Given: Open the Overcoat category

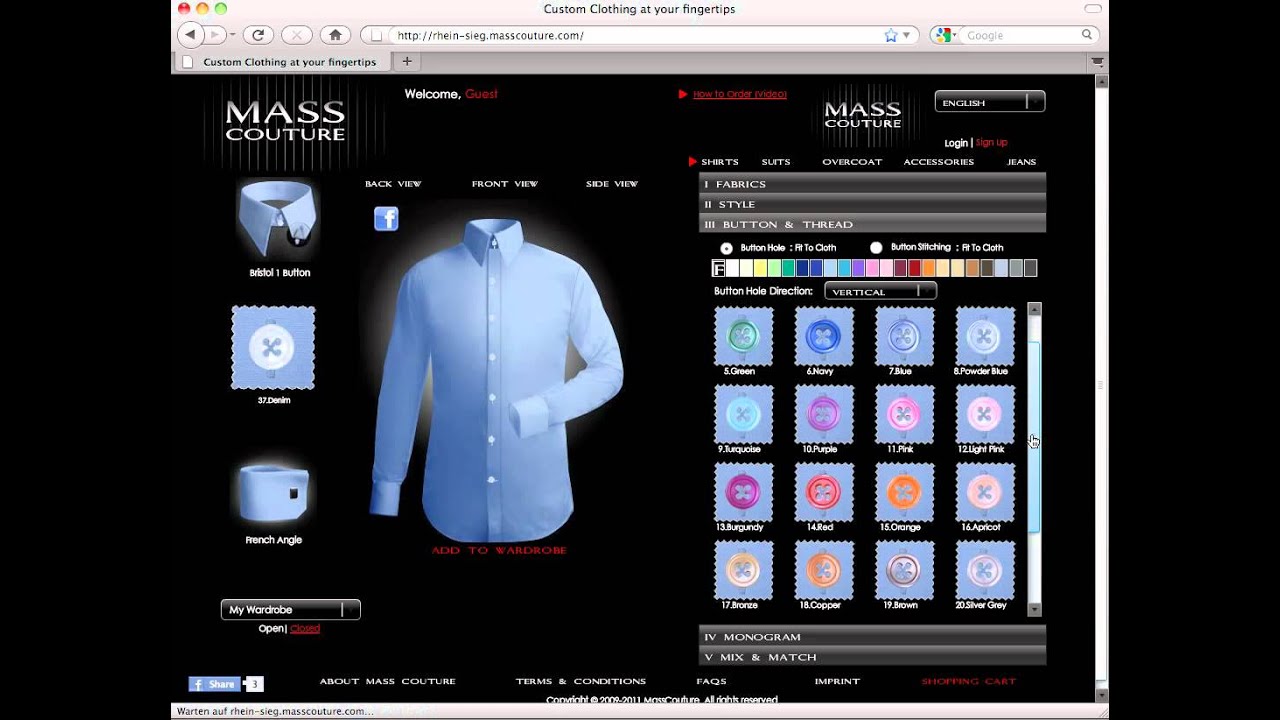Looking at the screenshot, I should point(852,162).
